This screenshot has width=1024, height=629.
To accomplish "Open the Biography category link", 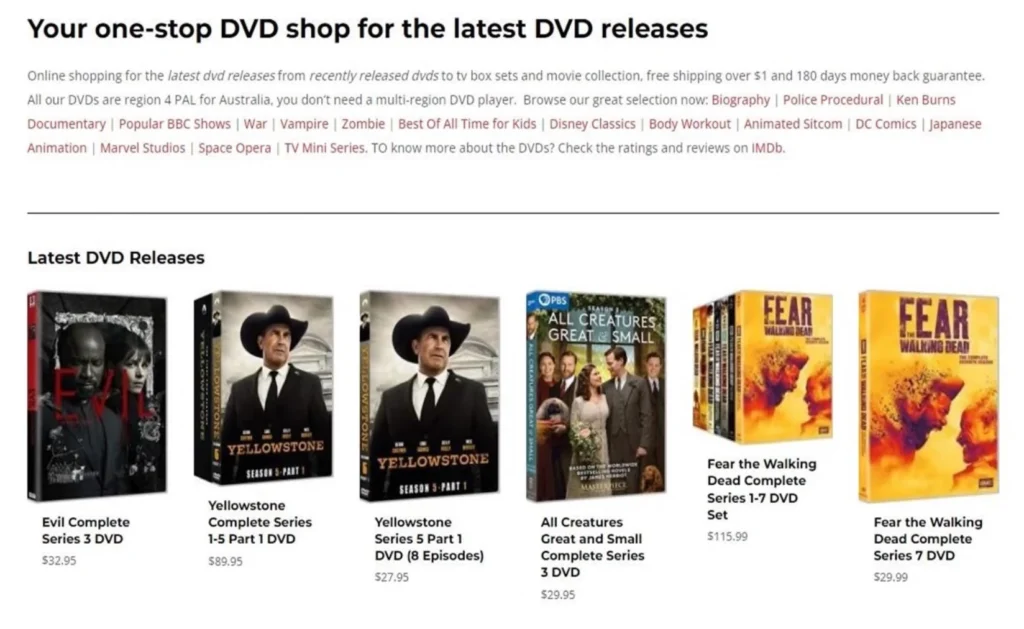I will [741, 100].
